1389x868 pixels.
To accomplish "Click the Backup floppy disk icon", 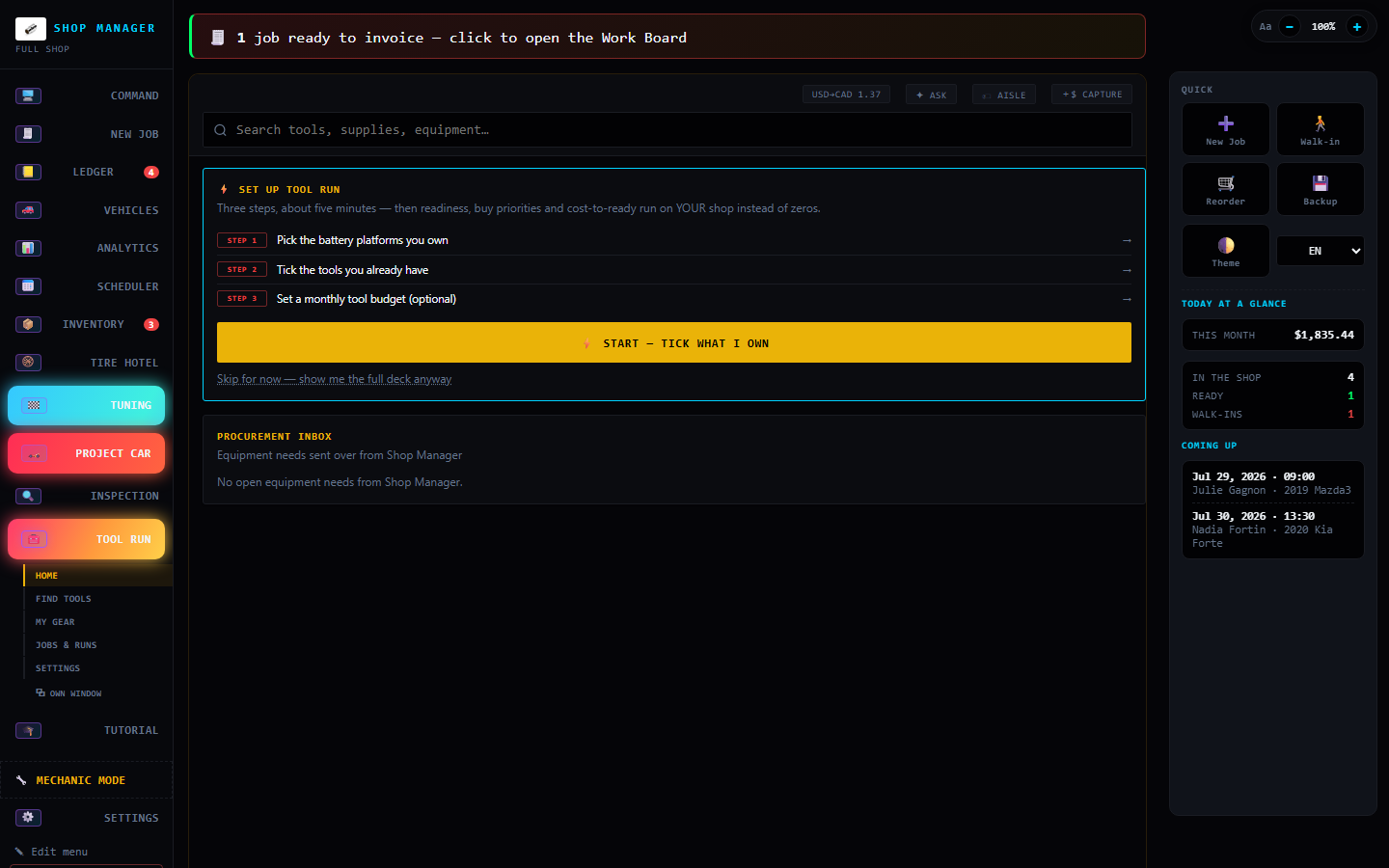I will pos(1320,183).
